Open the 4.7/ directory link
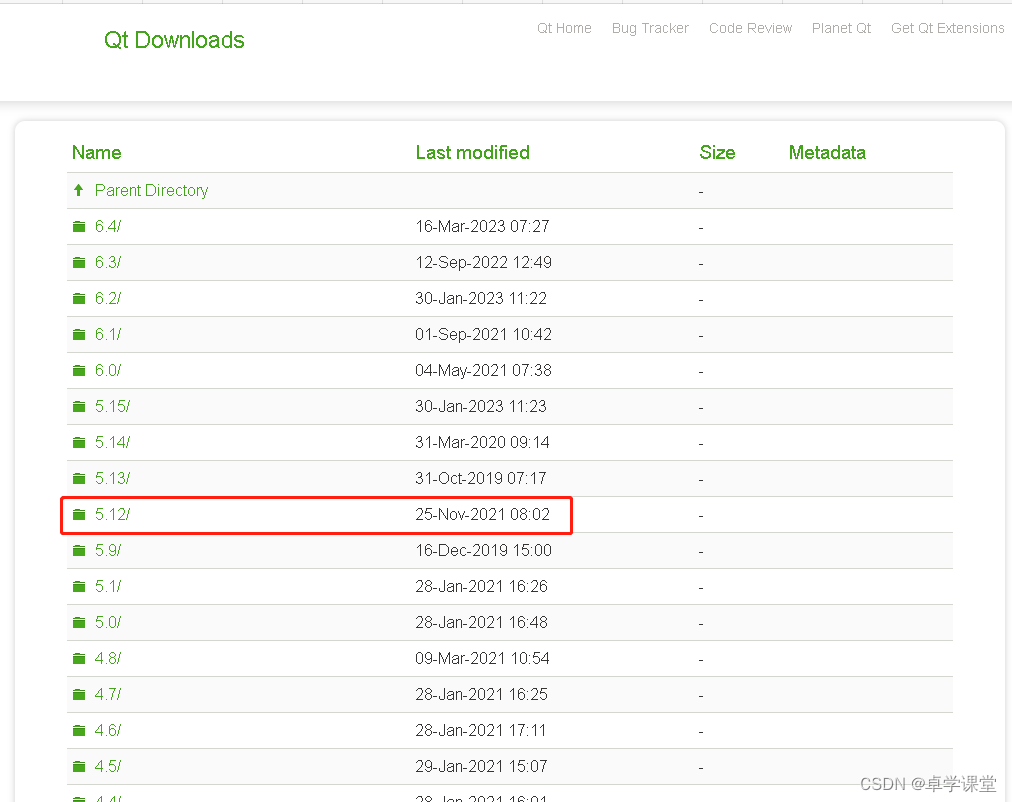The image size is (1012, 802). pos(108,695)
